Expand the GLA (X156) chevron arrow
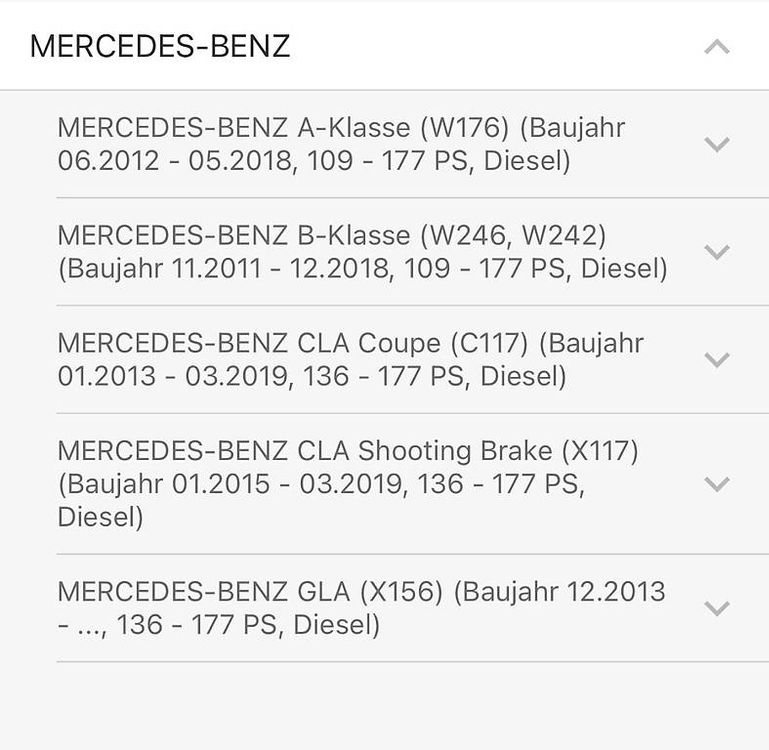The width and height of the screenshot is (769, 750). 717,608
